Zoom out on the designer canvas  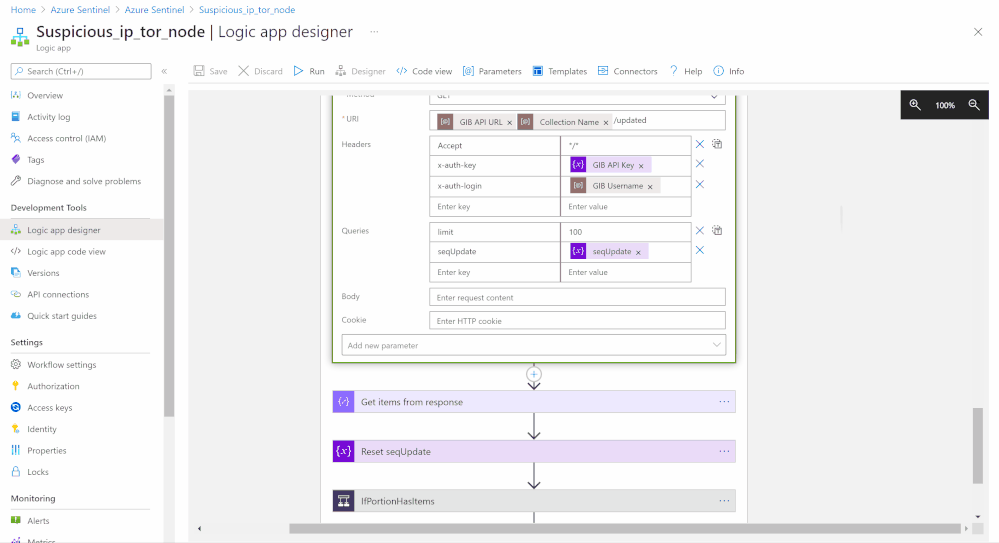pos(974,105)
